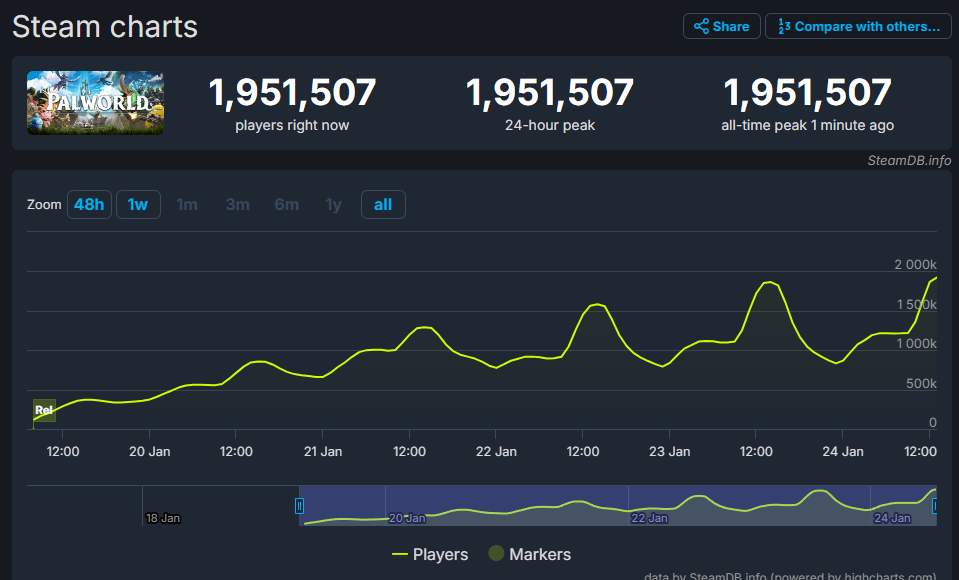Click the all-time peak 1 minute ago text
959x580 pixels.
pyautogui.click(x=807, y=125)
